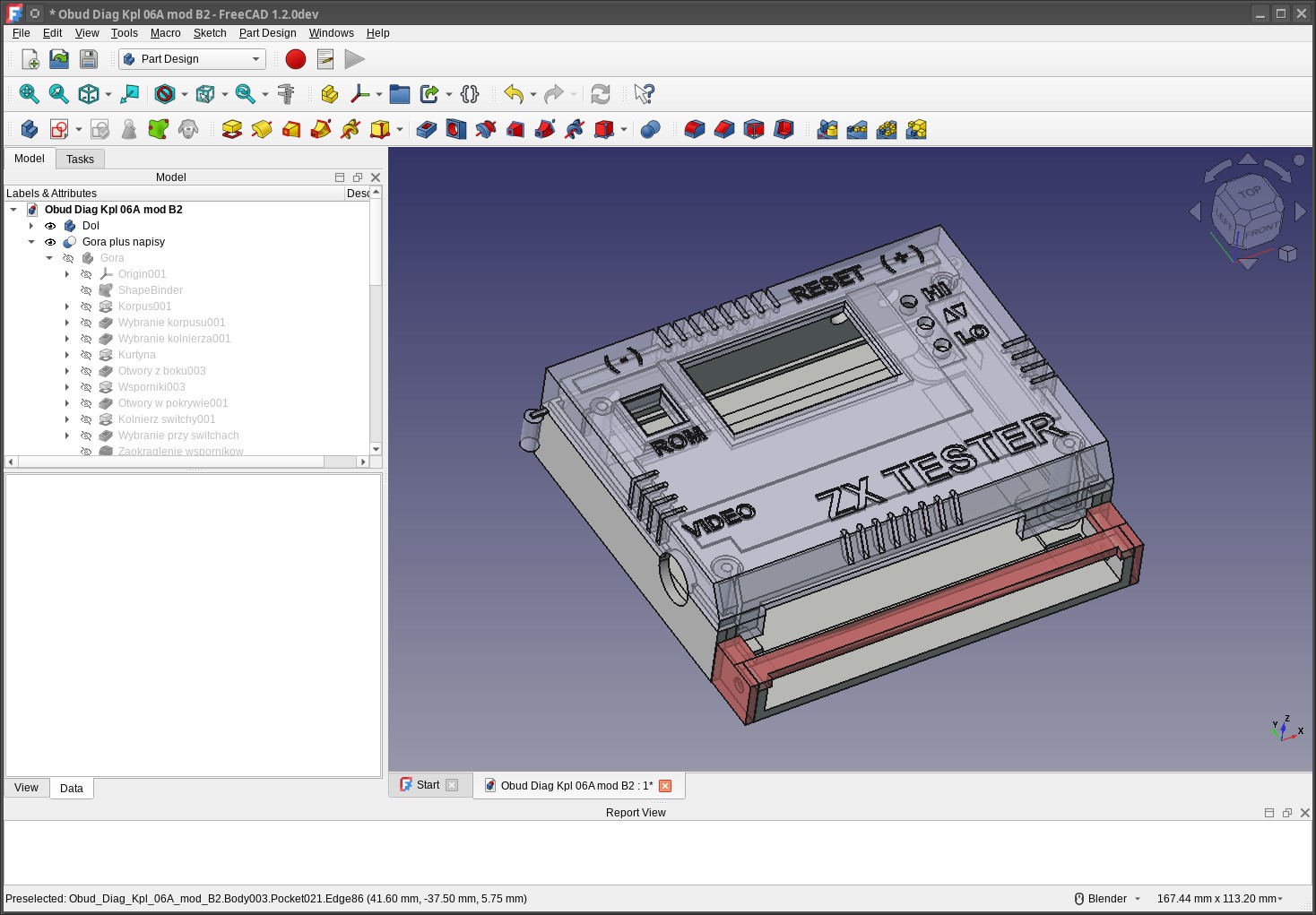The height and width of the screenshot is (915, 1316).
Task: Switch to the Tasks tab
Action: tap(80, 160)
